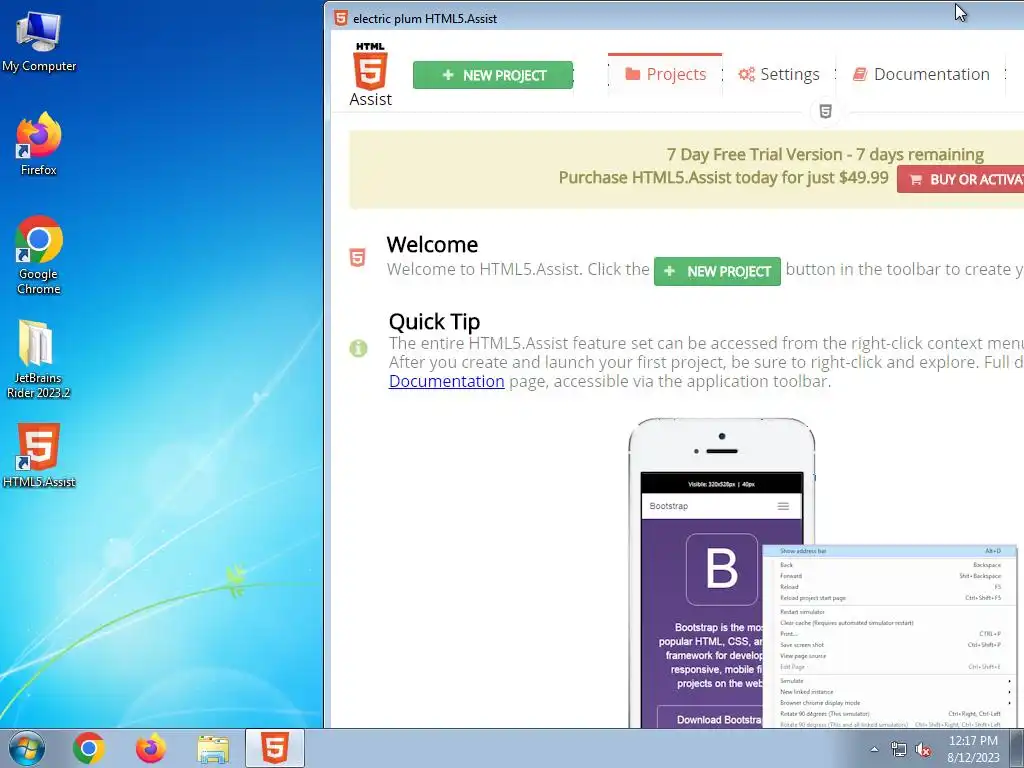The width and height of the screenshot is (1024, 768).
Task: Click the green info icon beside Quick Tip
Action: click(358, 349)
